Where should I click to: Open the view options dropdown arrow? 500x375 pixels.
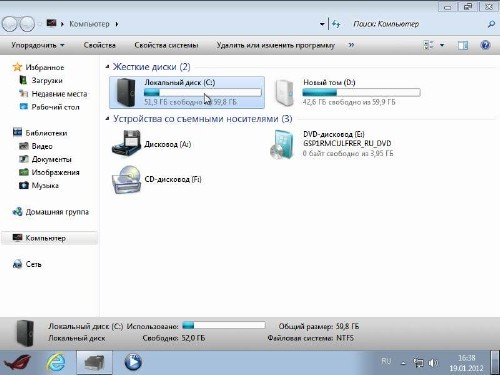[442, 45]
